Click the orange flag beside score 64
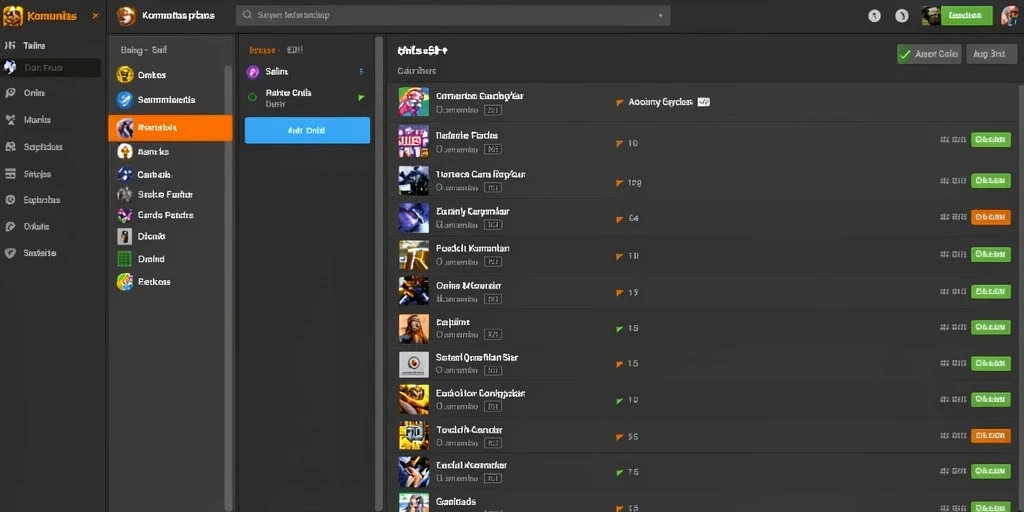This screenshot has height=512, width=1024. coord(620,219)
